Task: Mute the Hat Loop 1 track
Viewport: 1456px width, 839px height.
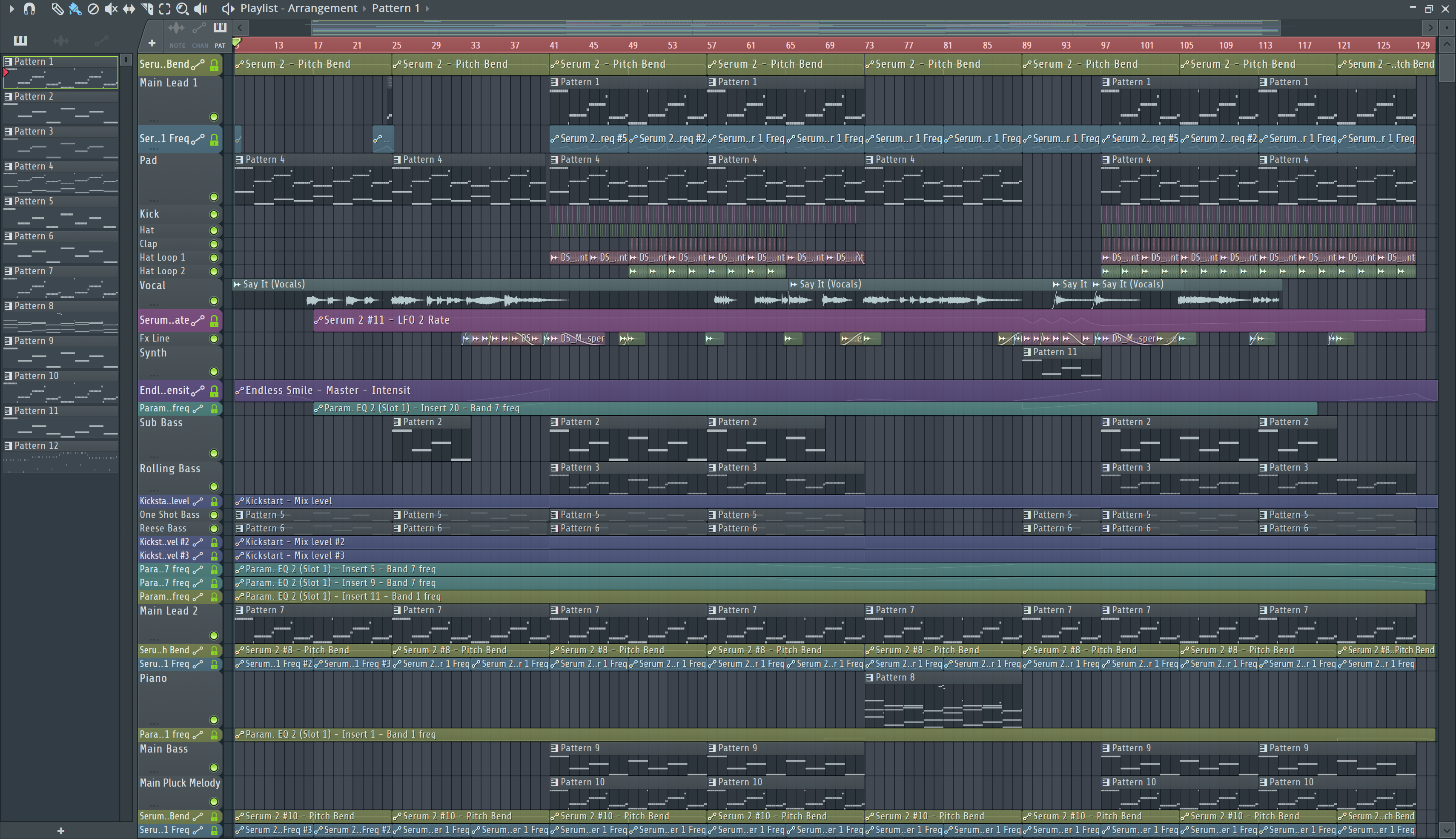Action: point(214,258)
